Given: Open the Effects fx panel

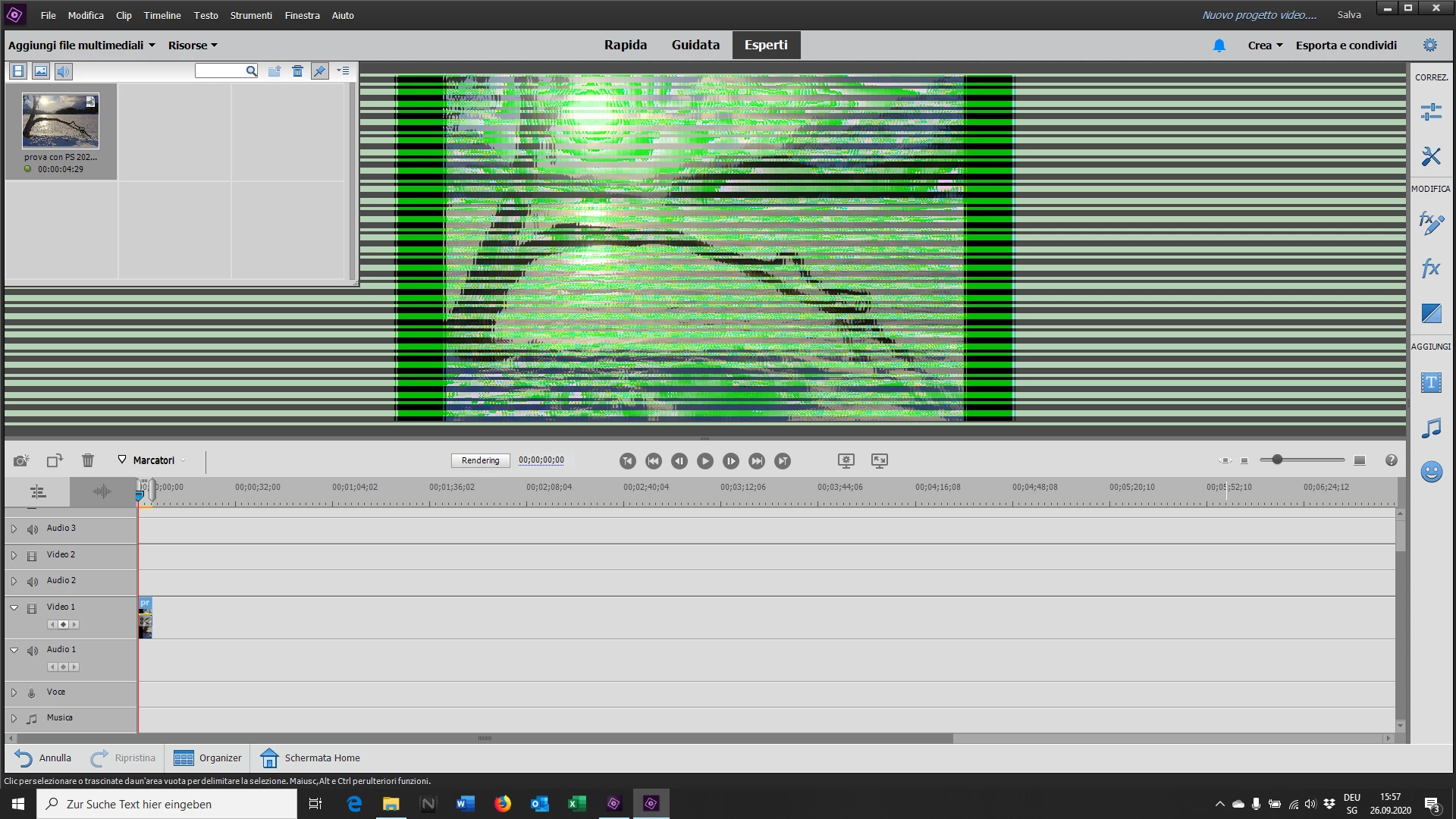Looking at the screenshot, I should [x=1430, y=268].
